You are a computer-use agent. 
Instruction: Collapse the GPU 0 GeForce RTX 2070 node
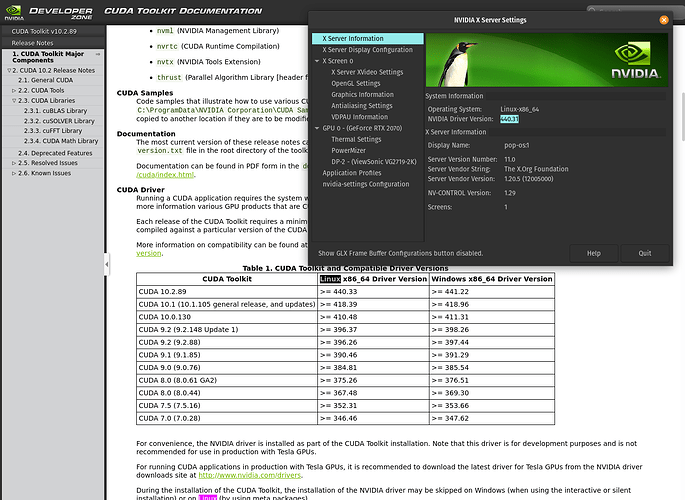(x=317, y=128)
